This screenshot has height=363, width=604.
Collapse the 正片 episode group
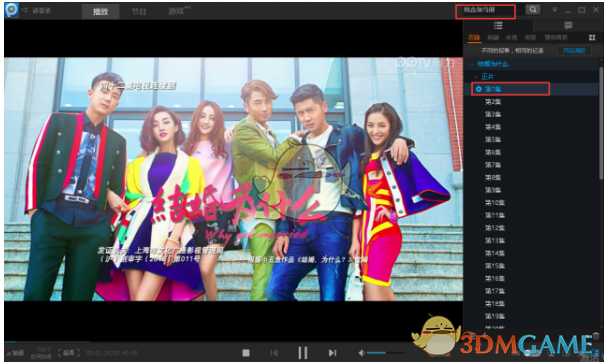[x=477, y=77]
